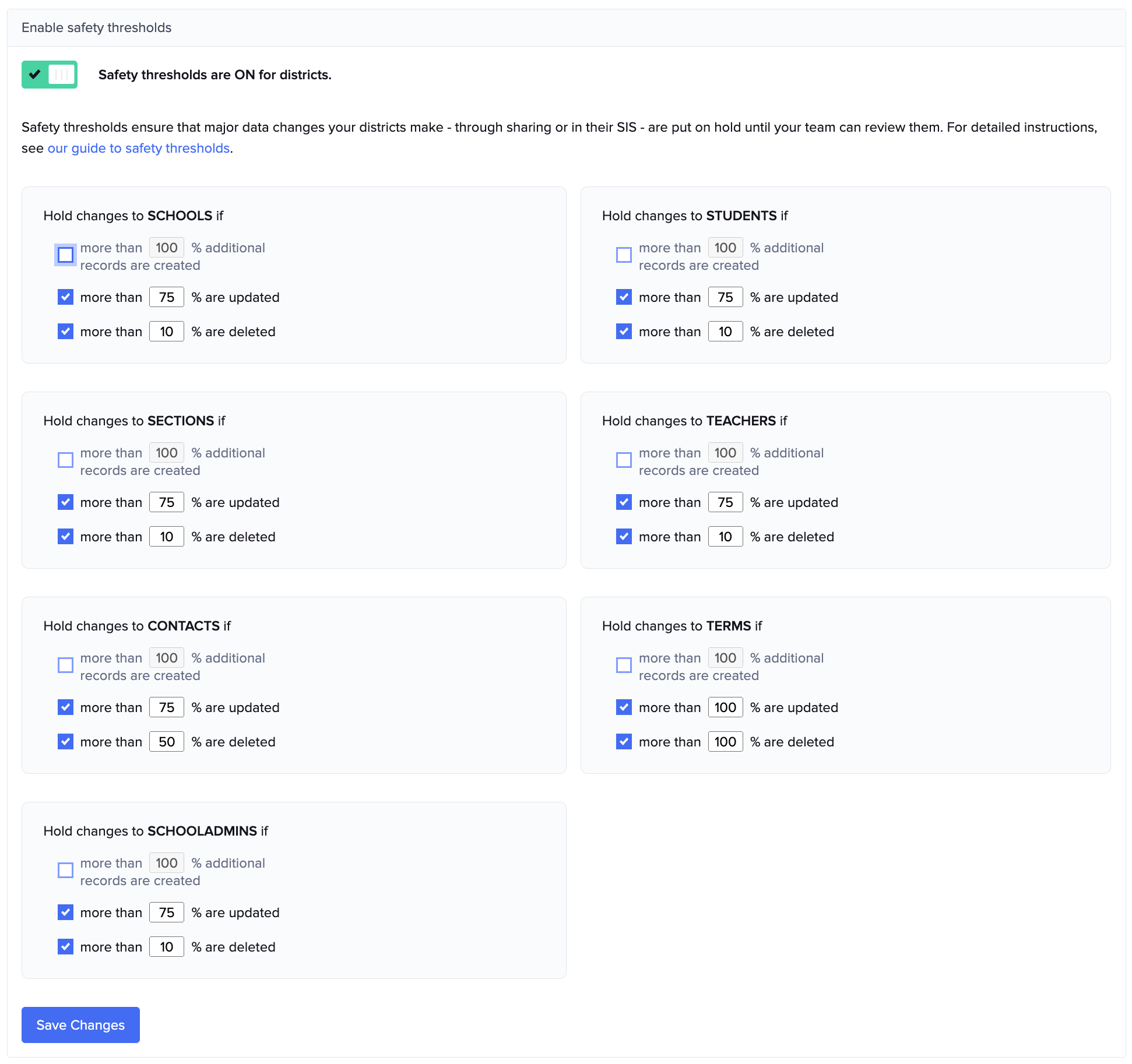Uncheck the TEACHERS updated percentage threshold

[x=623, y=502]
